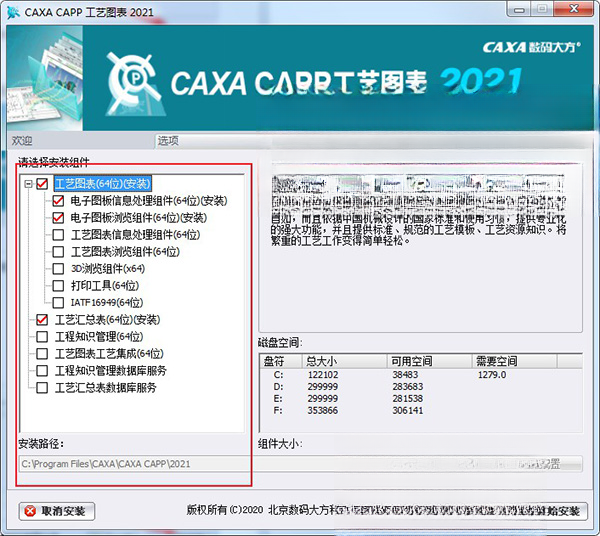Select drive C: row
This screenshot has height=536, width=600.
421,375
